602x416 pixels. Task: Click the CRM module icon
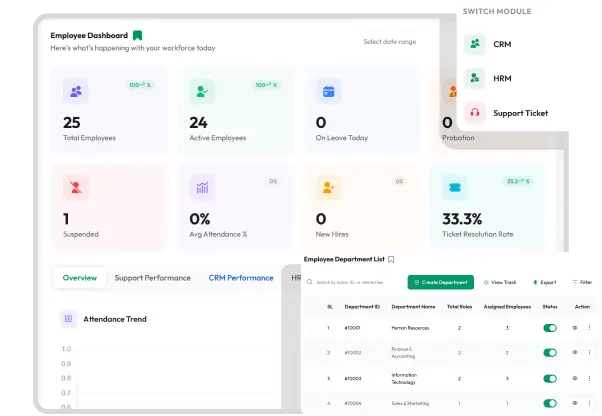click(475, 44)
